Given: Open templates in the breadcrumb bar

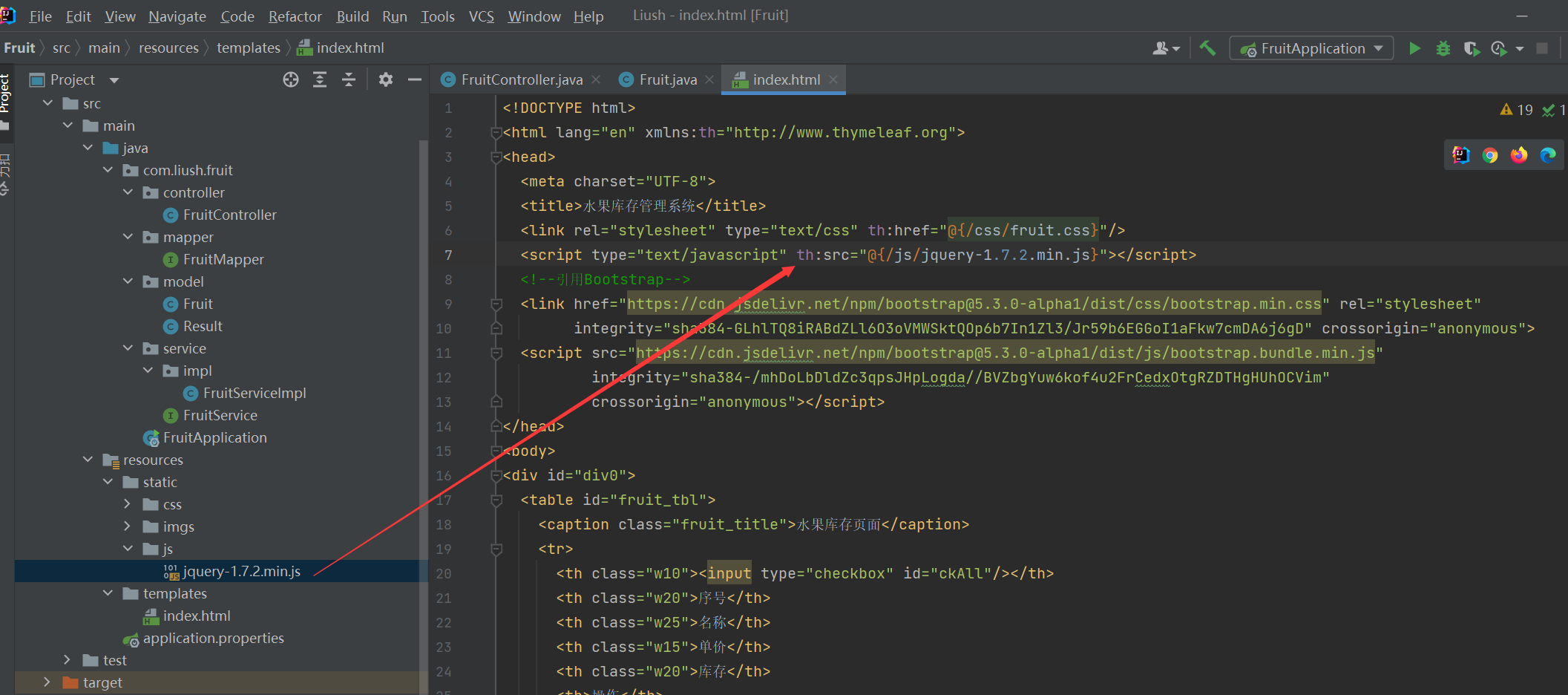Looking at the screenshot, I should pyautogui.click(x=248, y=47).
